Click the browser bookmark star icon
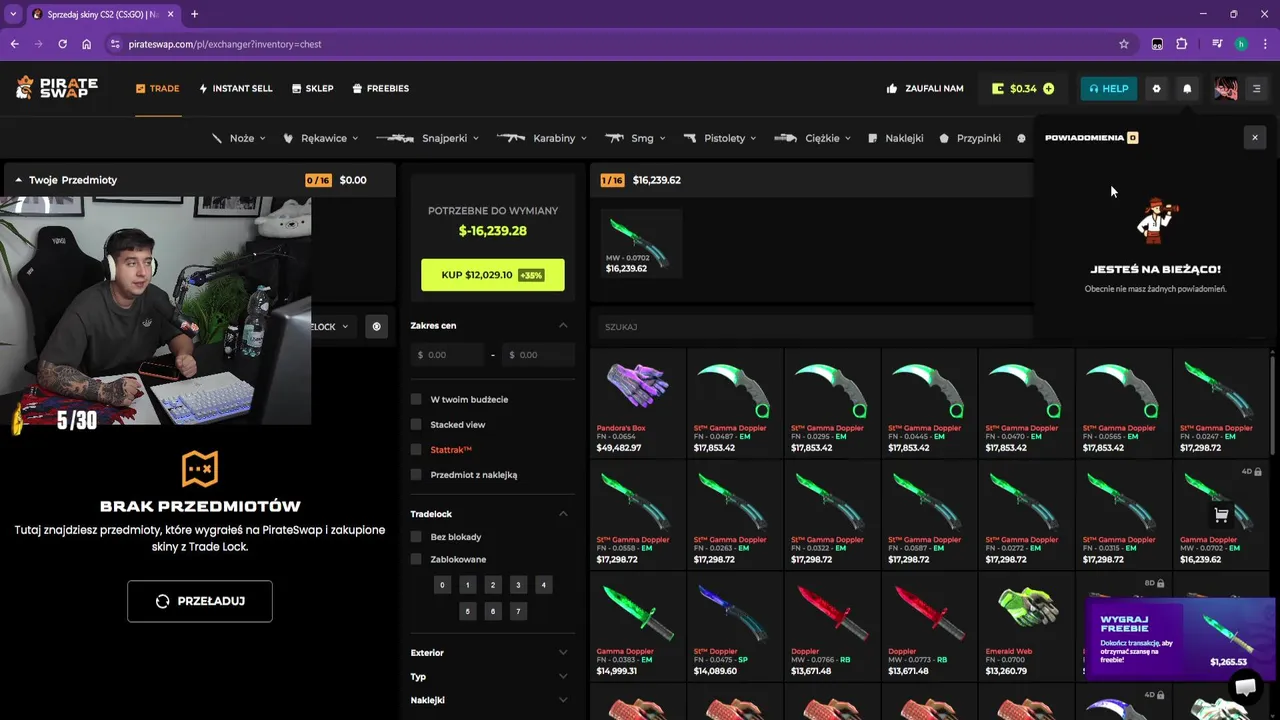 tap(1124, 44)
